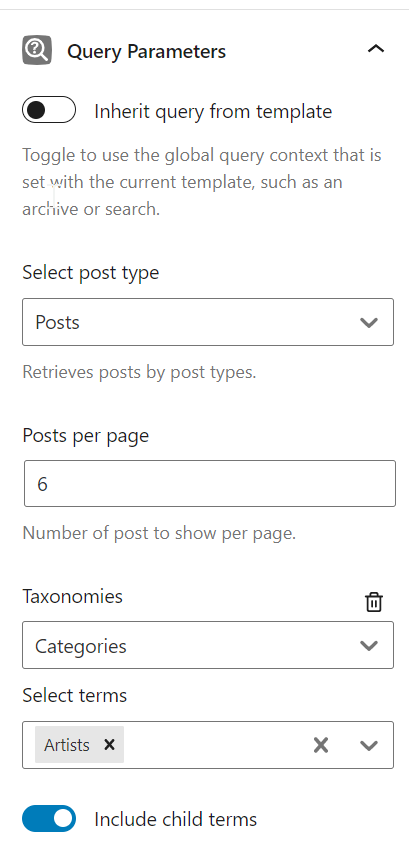Screen dimensions: 409x854
Task: Open the Categories taxonomy dropdown
Action: coord(208,645)
